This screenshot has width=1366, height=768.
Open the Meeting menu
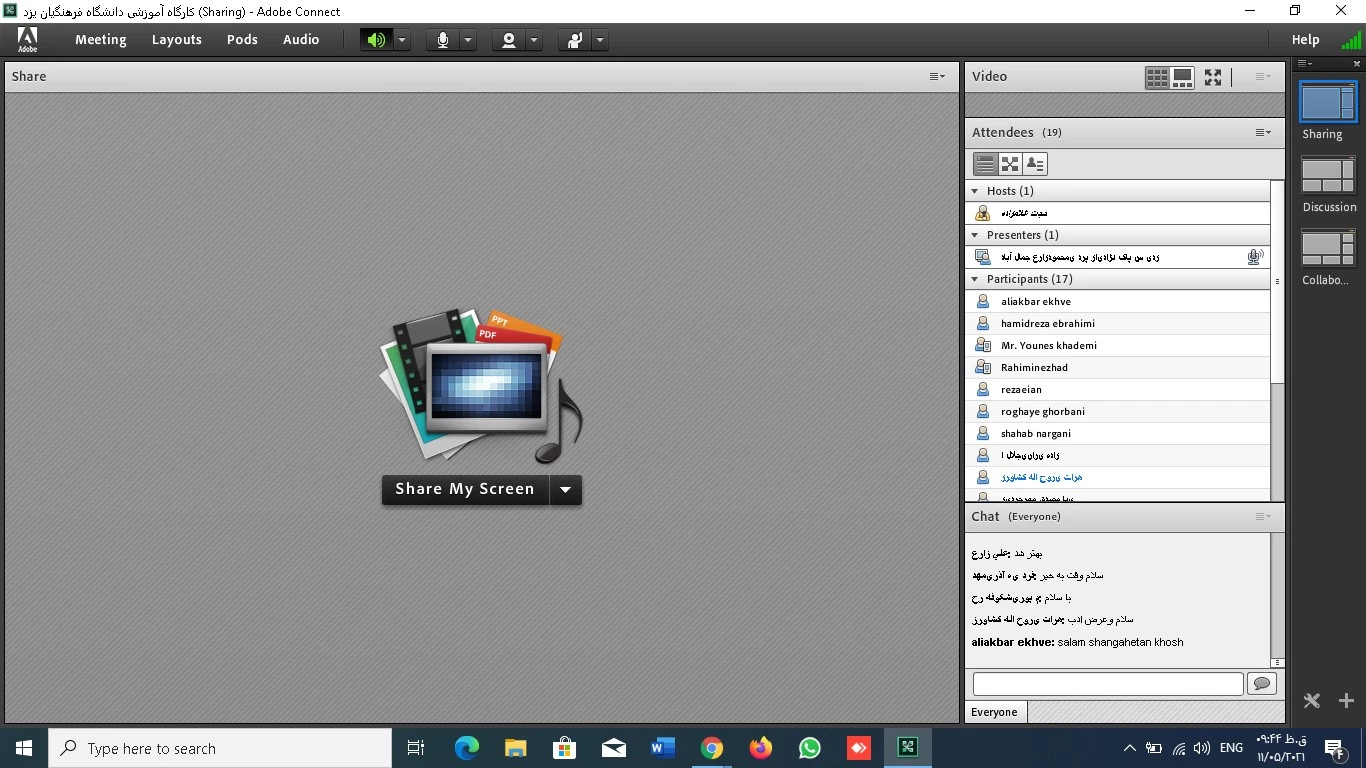(x=100, y=40)
